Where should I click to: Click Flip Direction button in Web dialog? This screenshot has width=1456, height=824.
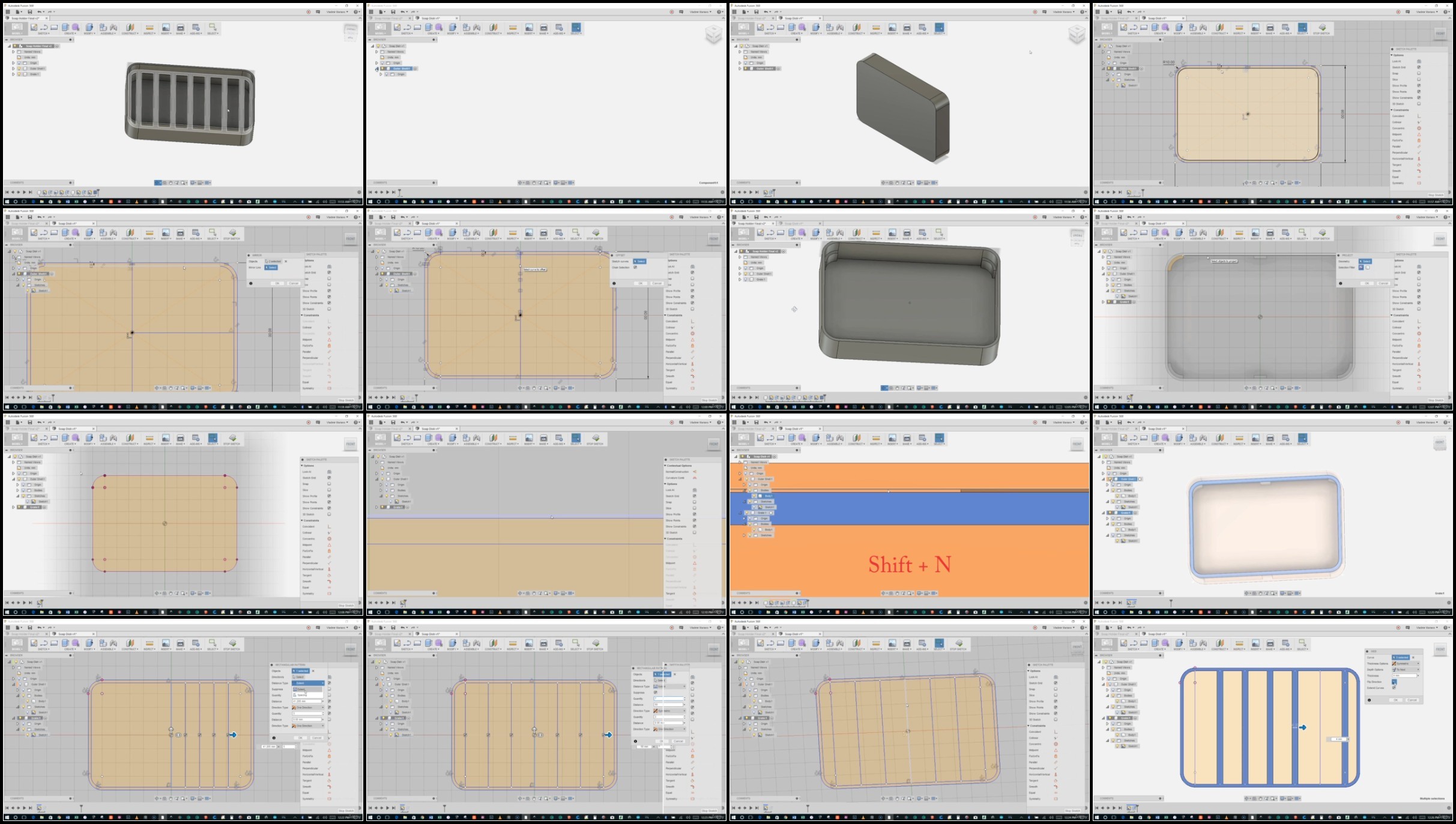tap(1394, 682)
